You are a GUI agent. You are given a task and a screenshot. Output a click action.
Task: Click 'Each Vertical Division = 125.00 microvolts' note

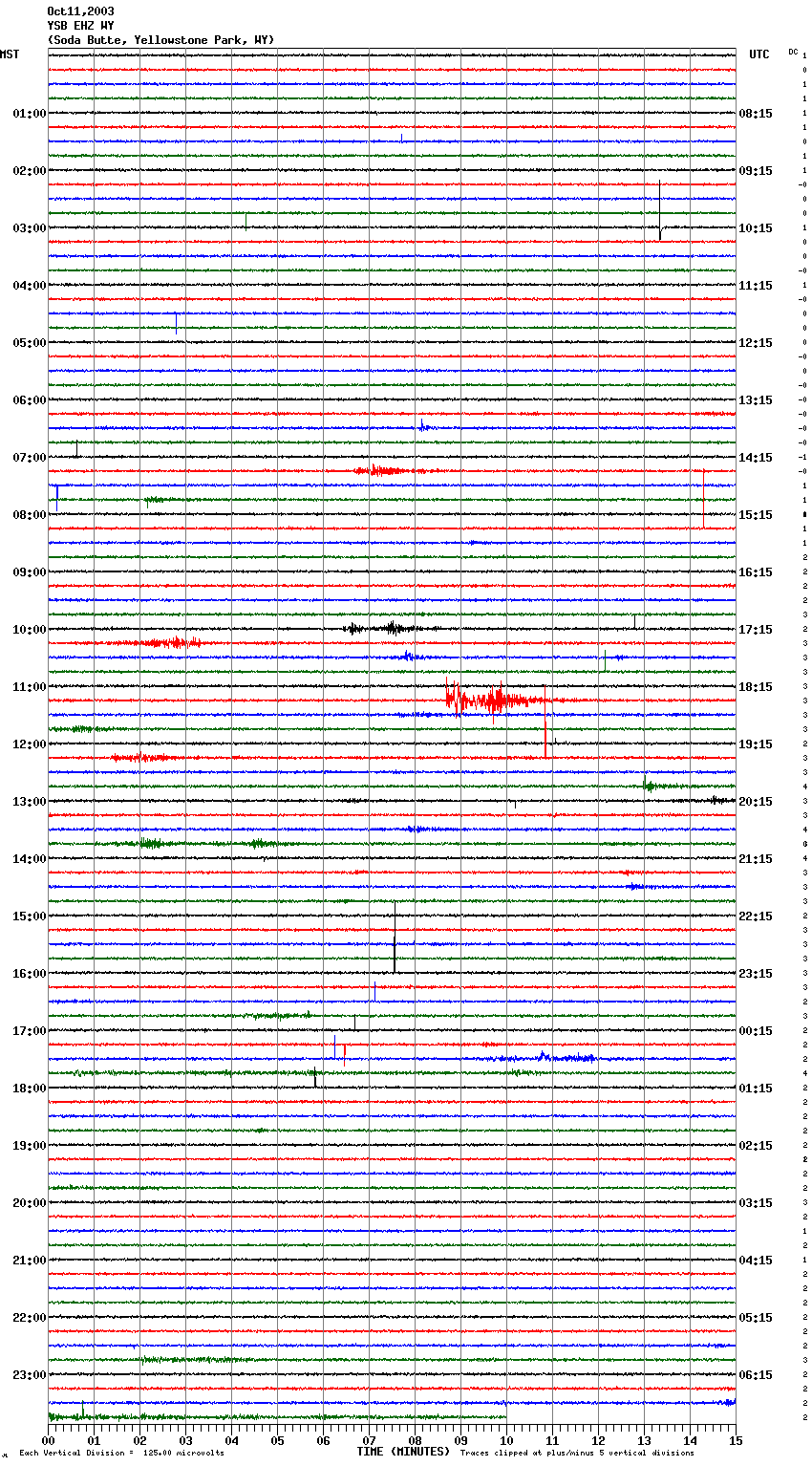click(121, 1454)
